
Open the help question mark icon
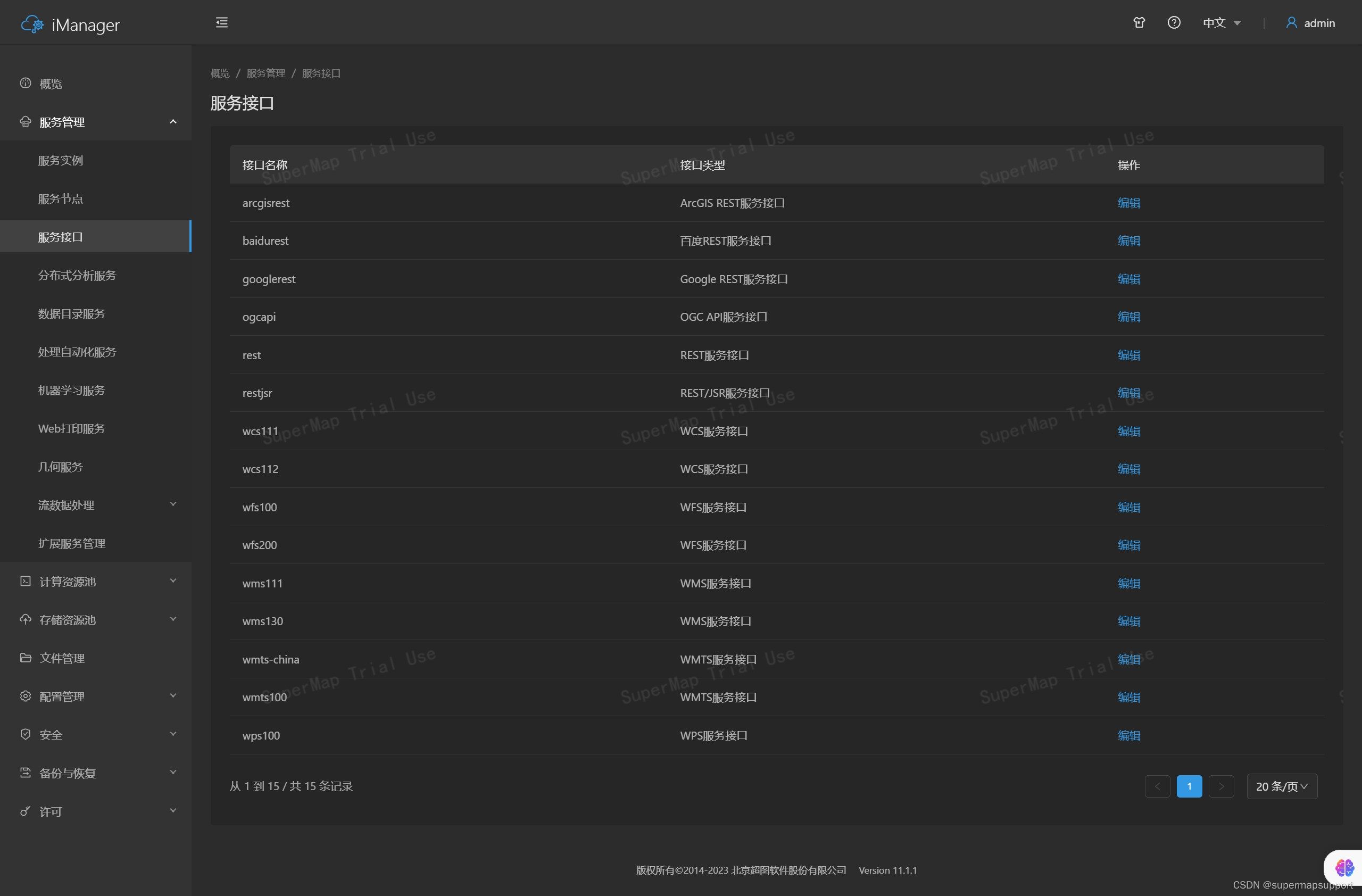[1174, 22]
